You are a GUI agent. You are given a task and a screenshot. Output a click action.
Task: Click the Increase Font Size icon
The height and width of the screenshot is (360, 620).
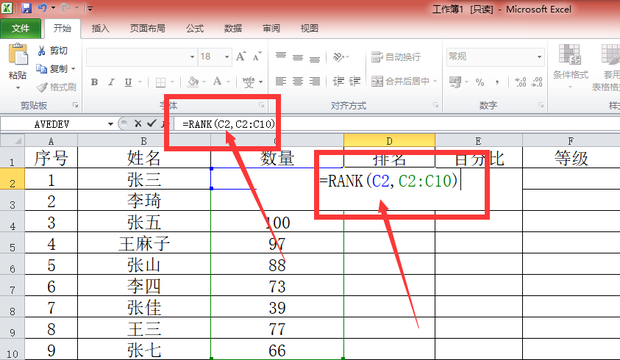(241, 57)
